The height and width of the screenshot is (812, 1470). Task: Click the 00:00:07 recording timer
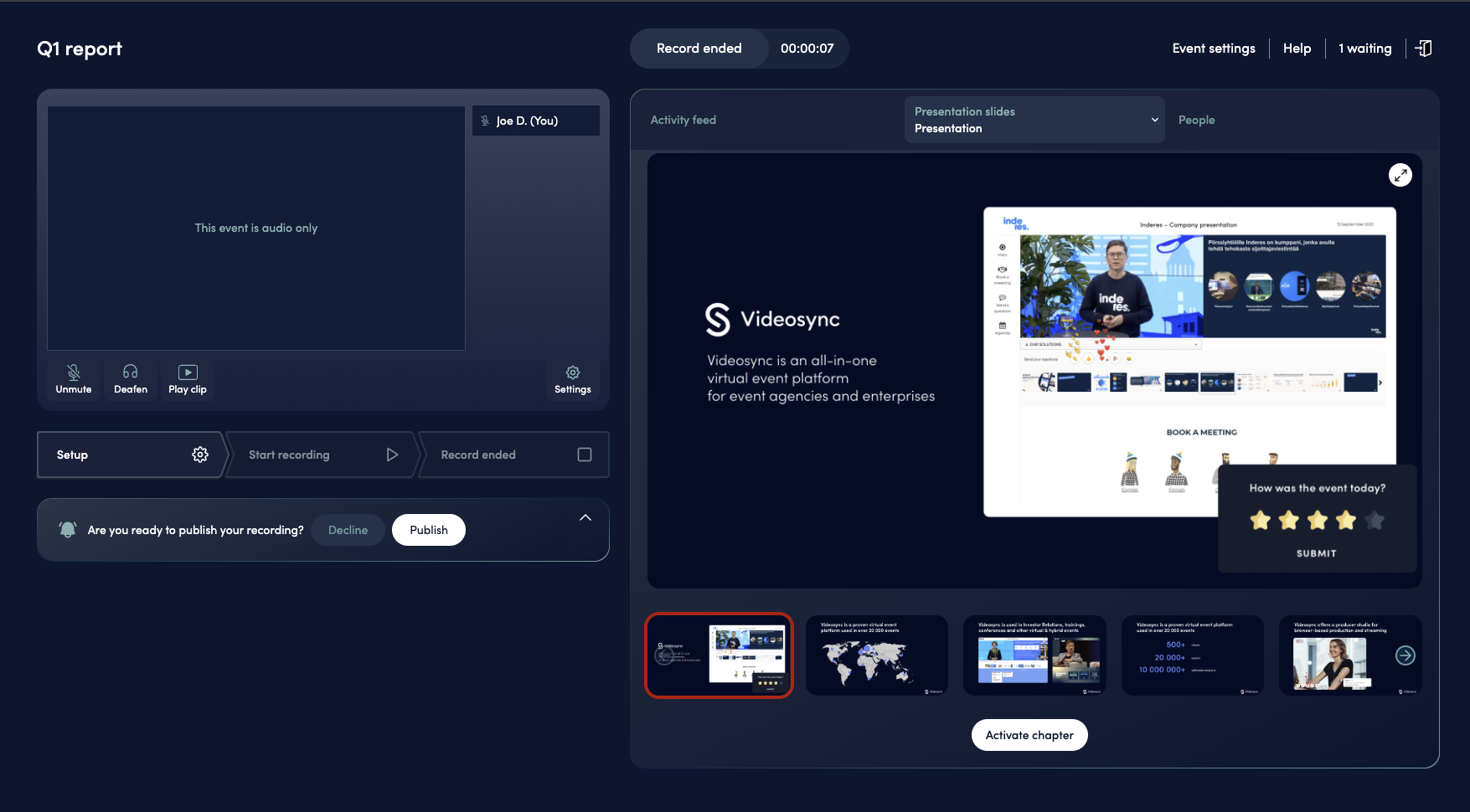(x=807, y=49)
